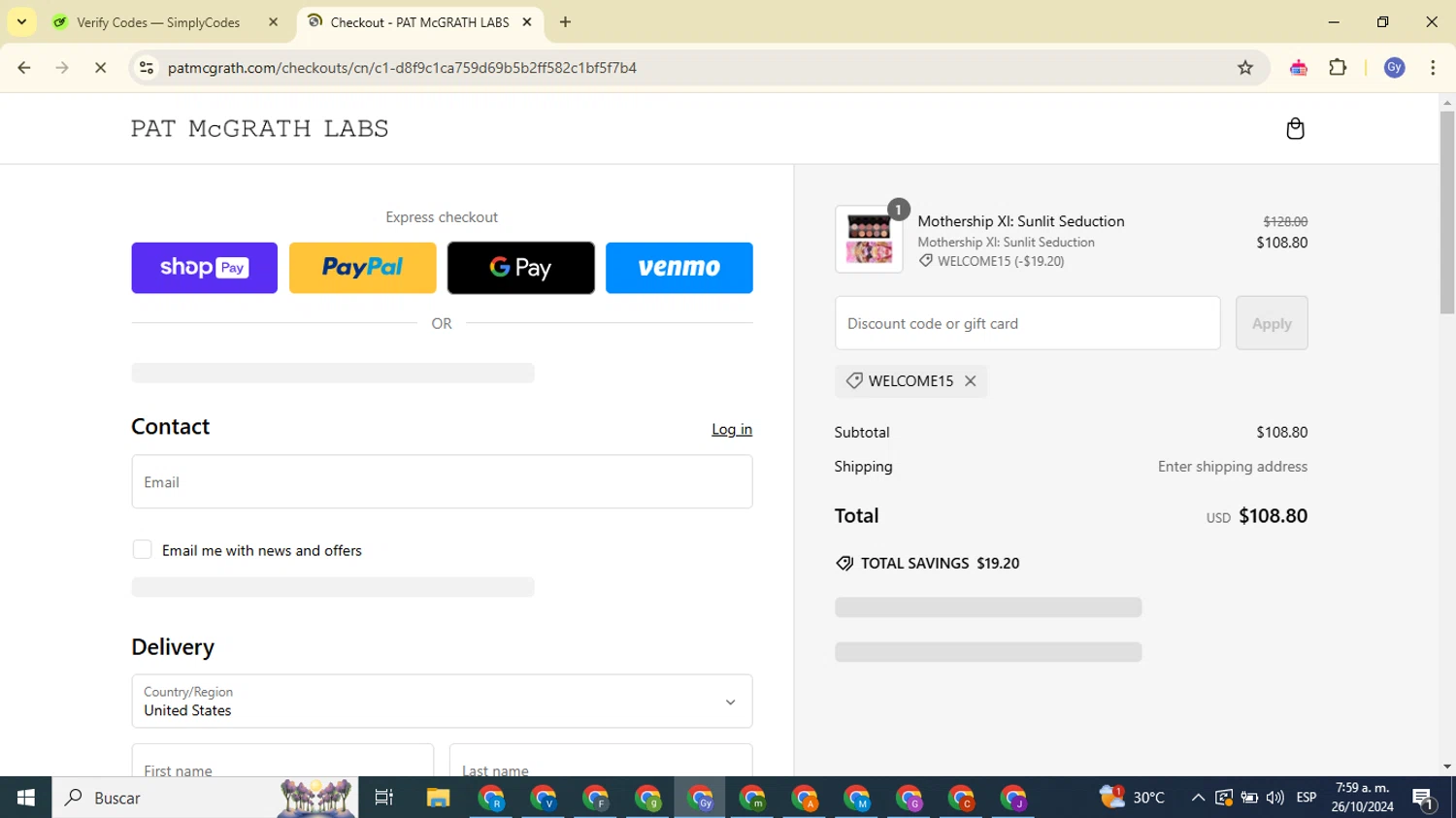
Task: Open Chrome three-dot menu
Action: 1433,68
